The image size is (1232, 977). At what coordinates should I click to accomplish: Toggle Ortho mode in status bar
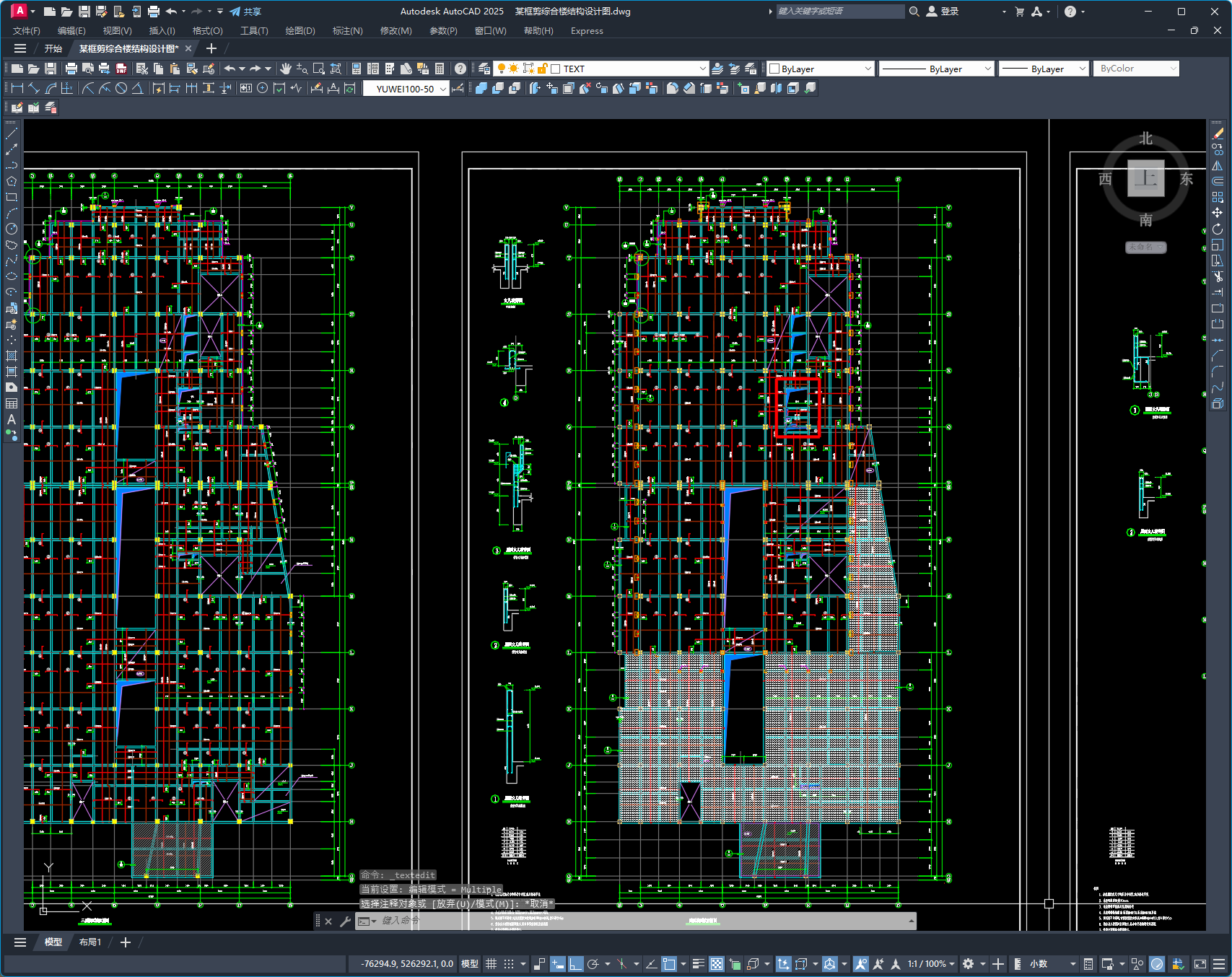coord(575,964)
